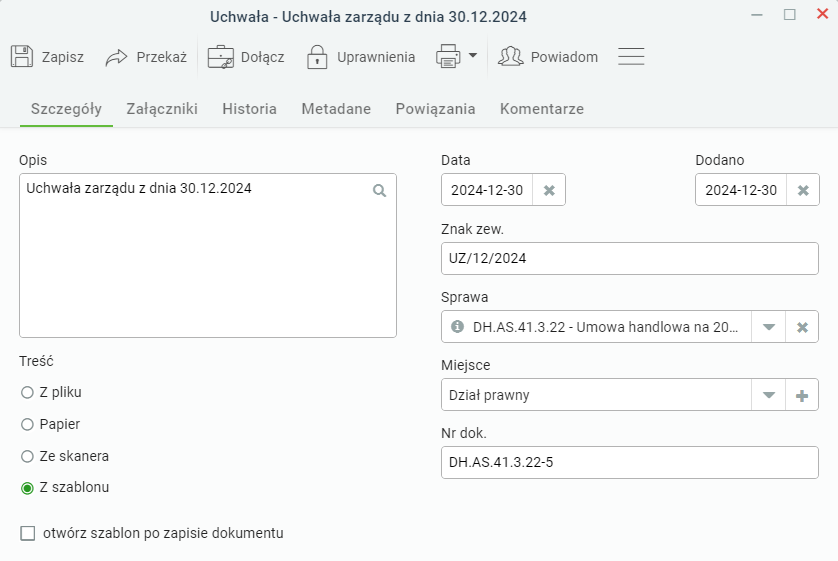838x561 pixels.
Task: Clear the Data date field
Action: coord(549,190)
